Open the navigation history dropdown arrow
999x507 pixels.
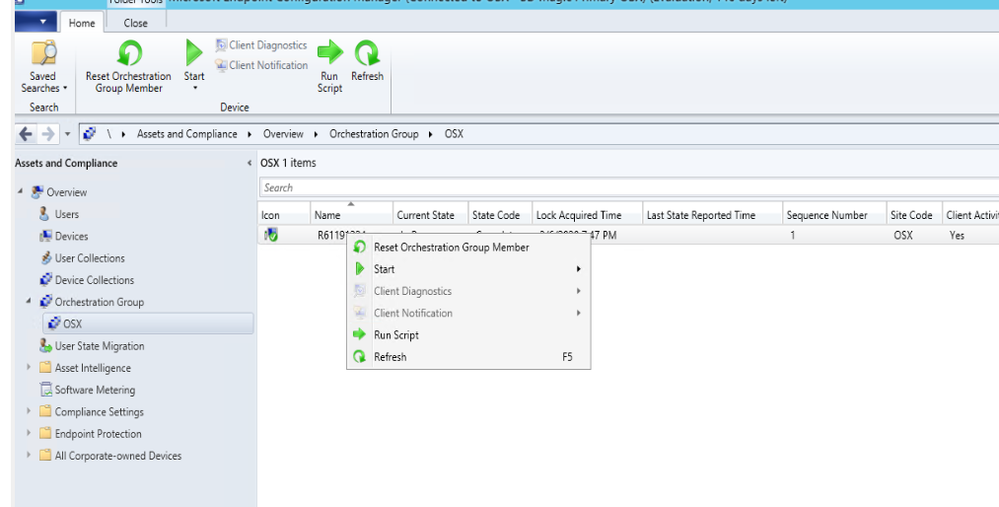tap(68, 134)
